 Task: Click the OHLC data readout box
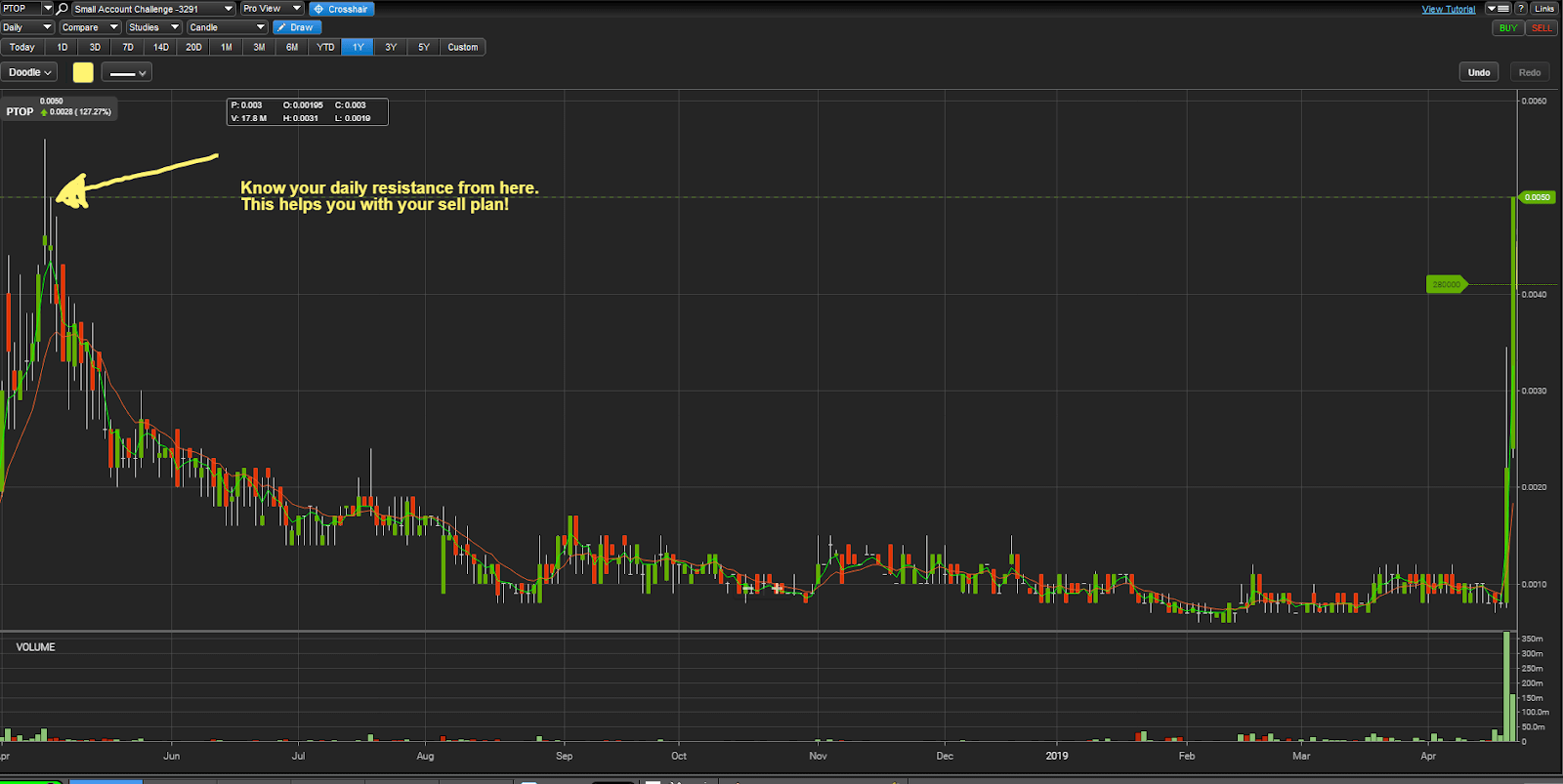pyautogui.click(x=307, y=111)
